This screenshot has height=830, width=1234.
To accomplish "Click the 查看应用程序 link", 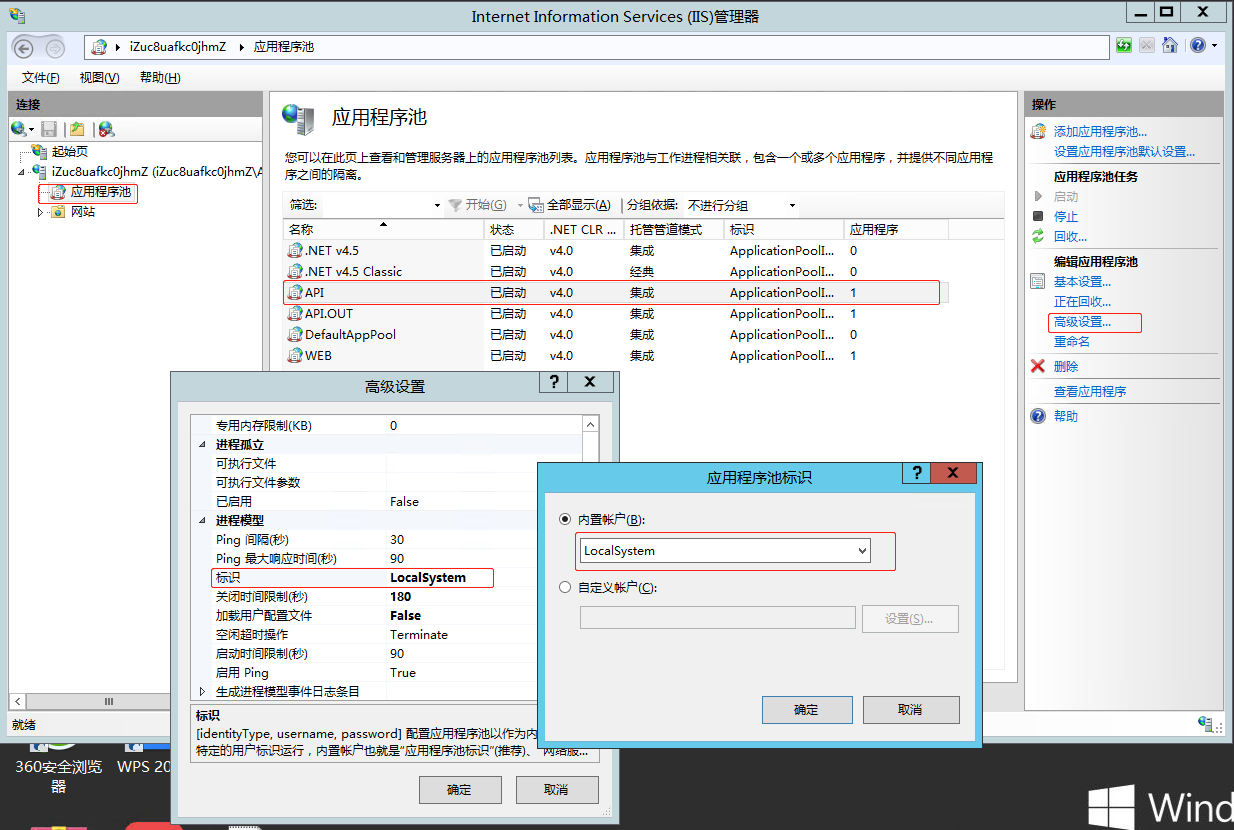I will coord(1090,392).
